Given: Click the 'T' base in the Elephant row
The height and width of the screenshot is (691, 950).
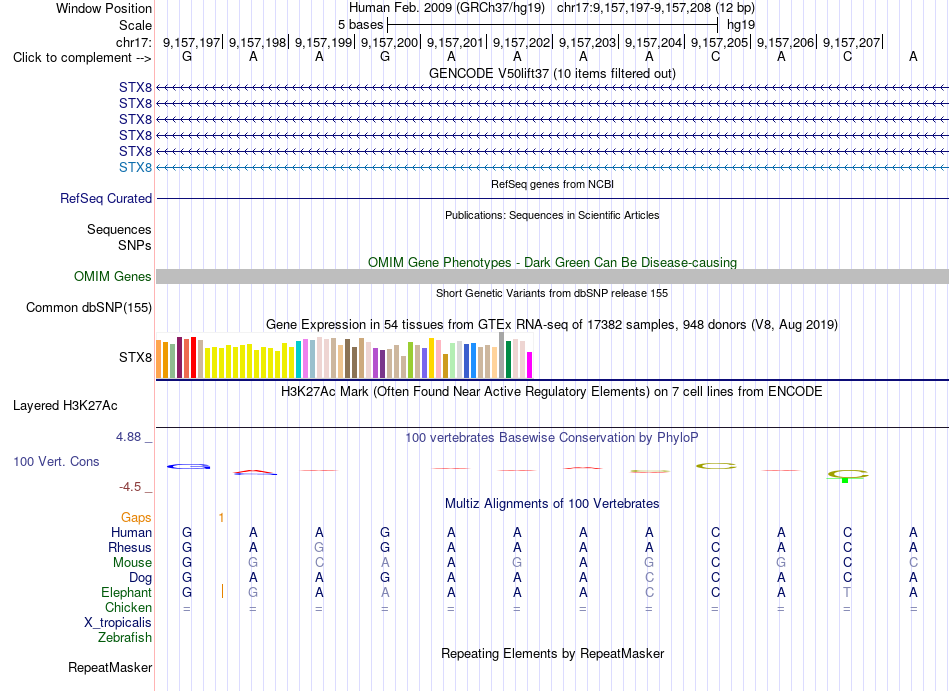Looking at the screenshot, I should (x=847, y=592).
